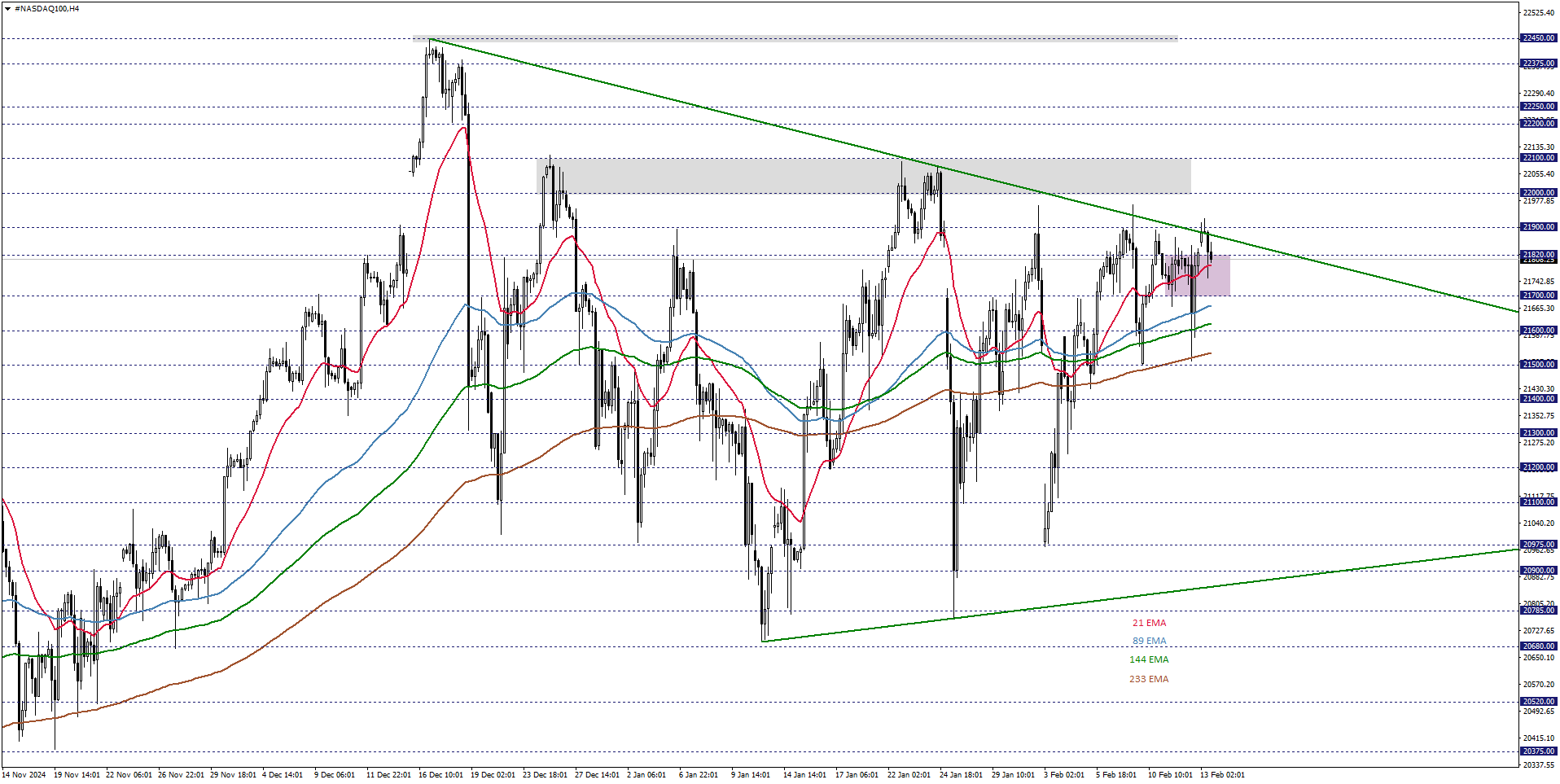Click the 9 Dec 06:01 time label

[335, 775]
